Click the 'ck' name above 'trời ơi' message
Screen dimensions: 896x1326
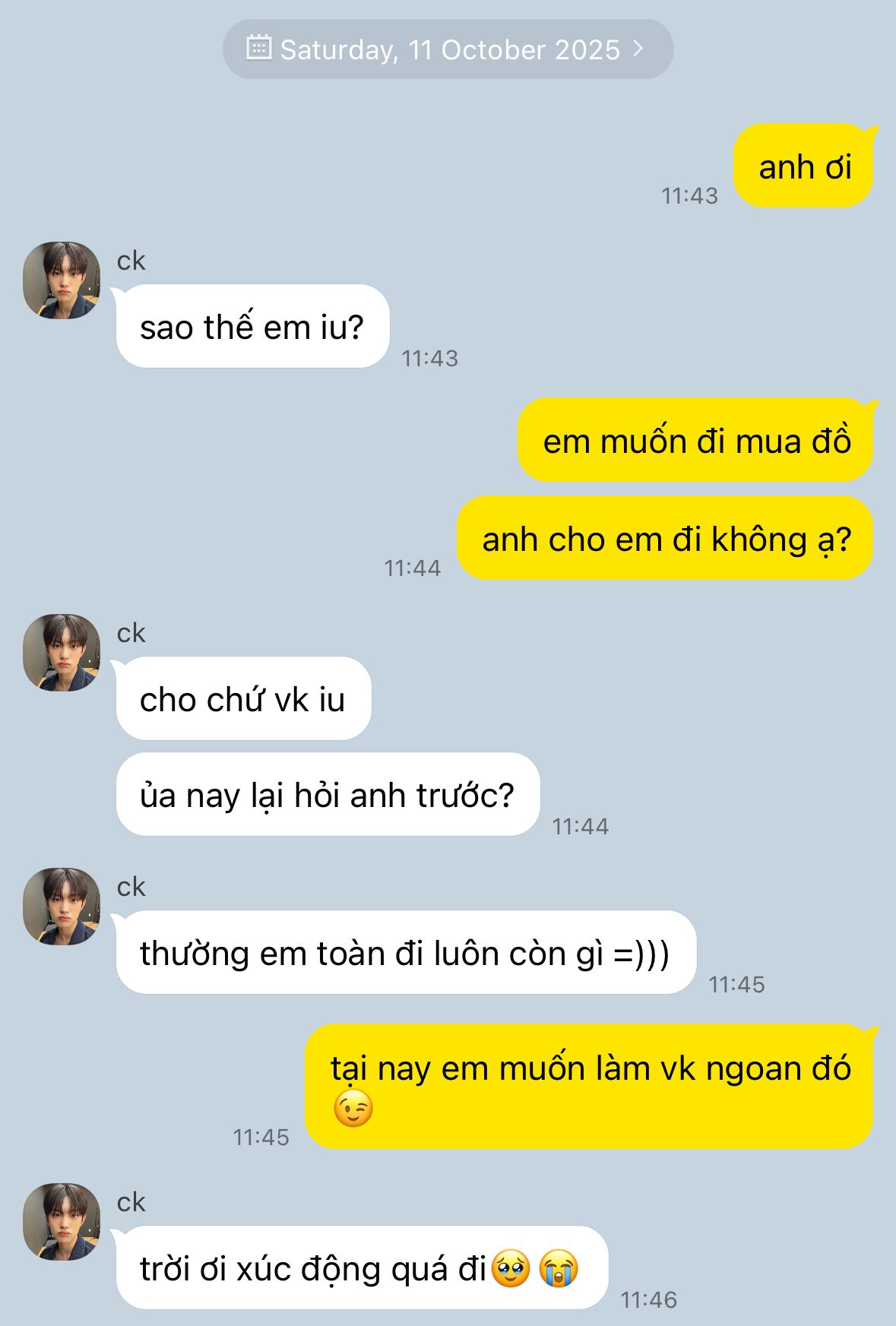131,1202
